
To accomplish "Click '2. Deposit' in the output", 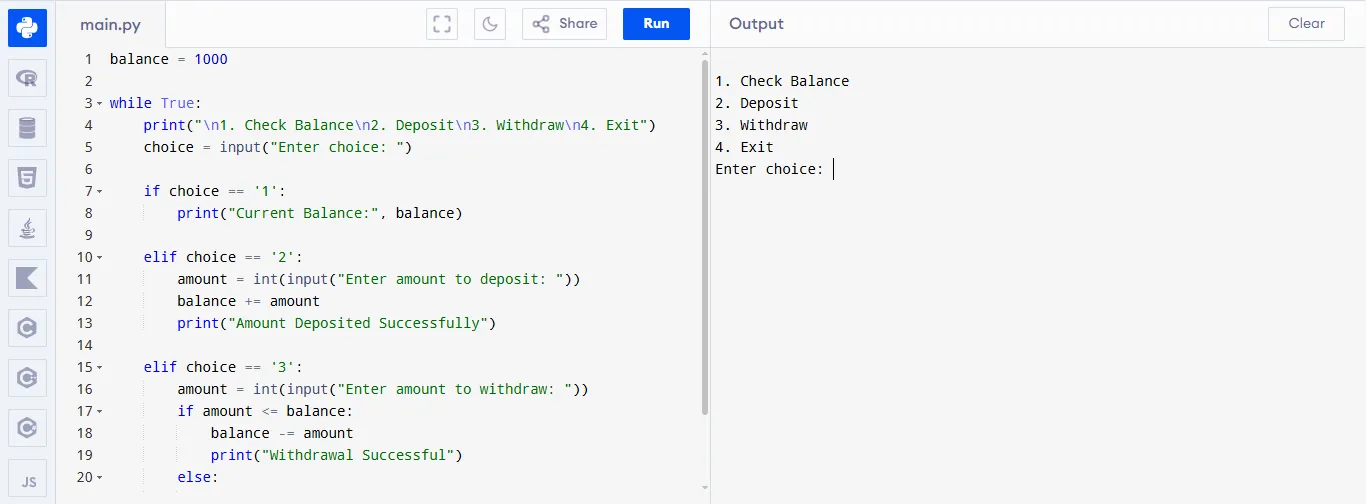I will pyautogui.click(x=757, y=103).
